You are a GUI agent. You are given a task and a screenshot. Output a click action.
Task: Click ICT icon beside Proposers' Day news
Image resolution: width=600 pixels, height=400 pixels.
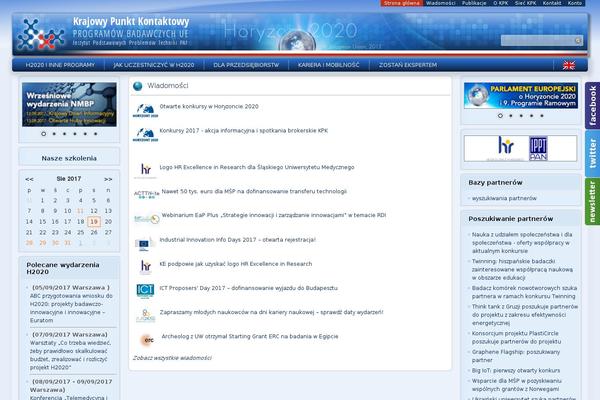pos(145,291)
